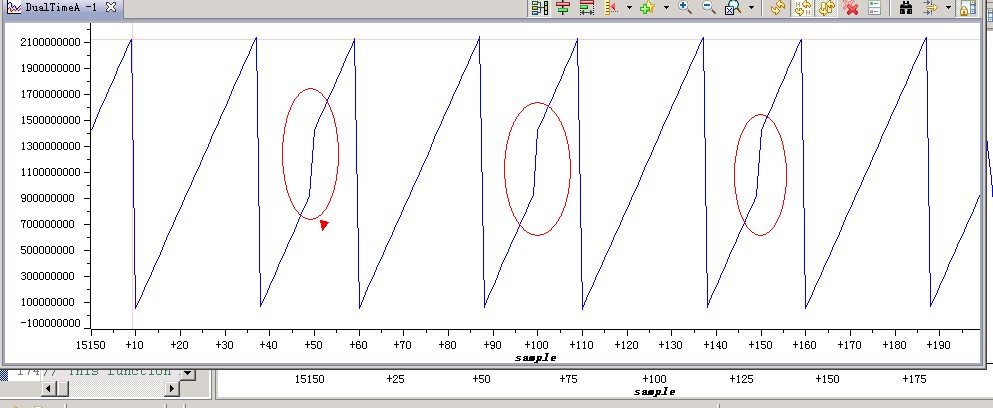Click the yellow arrow import-export icon
This screenshot has height=408, width=993.
point(930,8)
